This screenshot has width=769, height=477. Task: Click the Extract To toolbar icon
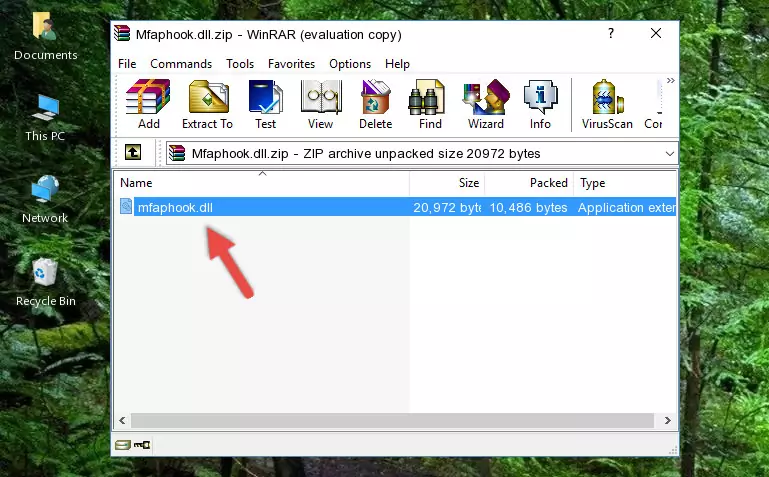pyautogui.click(x=207, y=104)
